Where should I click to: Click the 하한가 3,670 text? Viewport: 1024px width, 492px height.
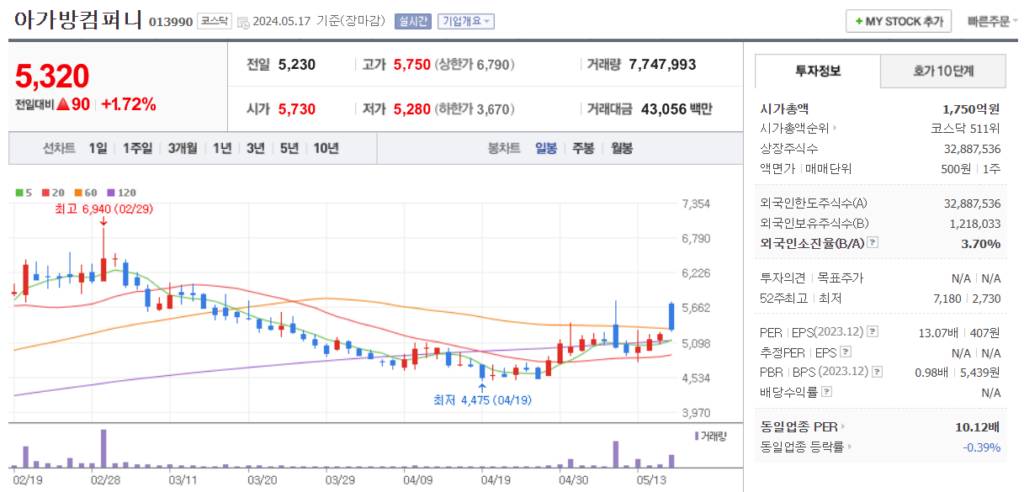click(x=477, y=109)
